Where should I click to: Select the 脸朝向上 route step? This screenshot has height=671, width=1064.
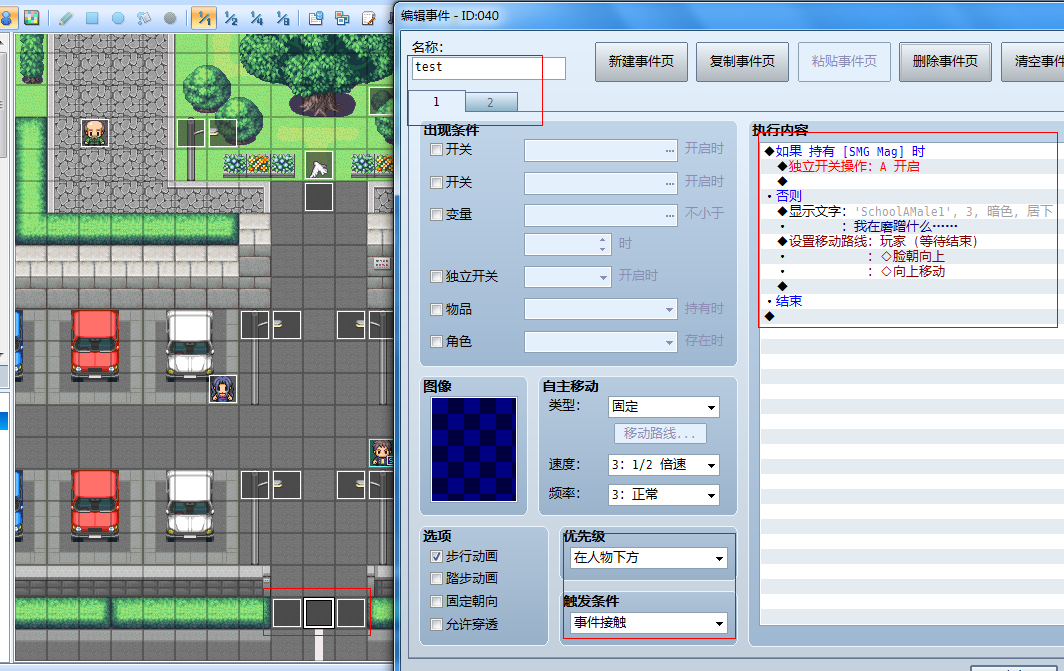pos(913,256)
